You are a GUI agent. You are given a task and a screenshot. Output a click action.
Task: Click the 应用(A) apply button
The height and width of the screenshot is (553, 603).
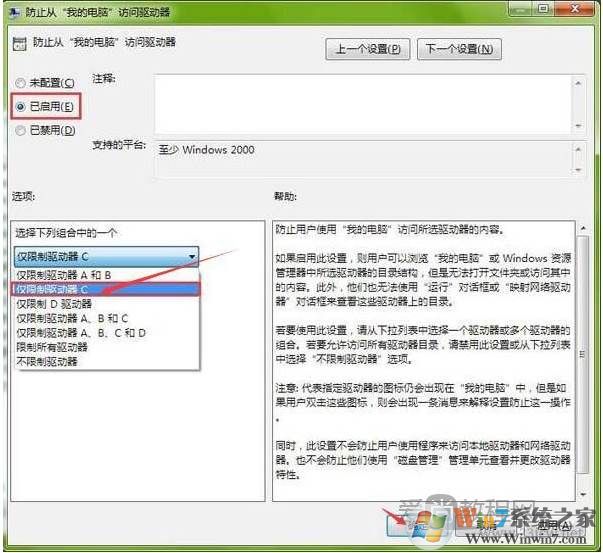tap(553, 525)
